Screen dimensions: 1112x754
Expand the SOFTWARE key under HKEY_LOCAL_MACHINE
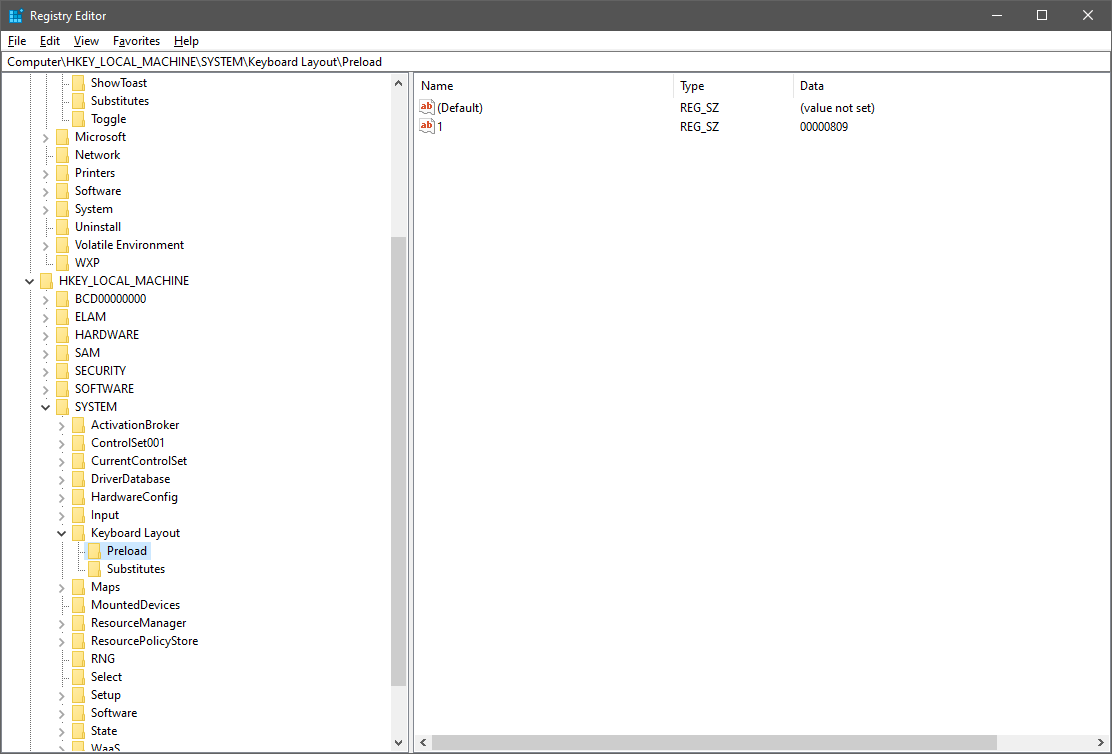45,389
